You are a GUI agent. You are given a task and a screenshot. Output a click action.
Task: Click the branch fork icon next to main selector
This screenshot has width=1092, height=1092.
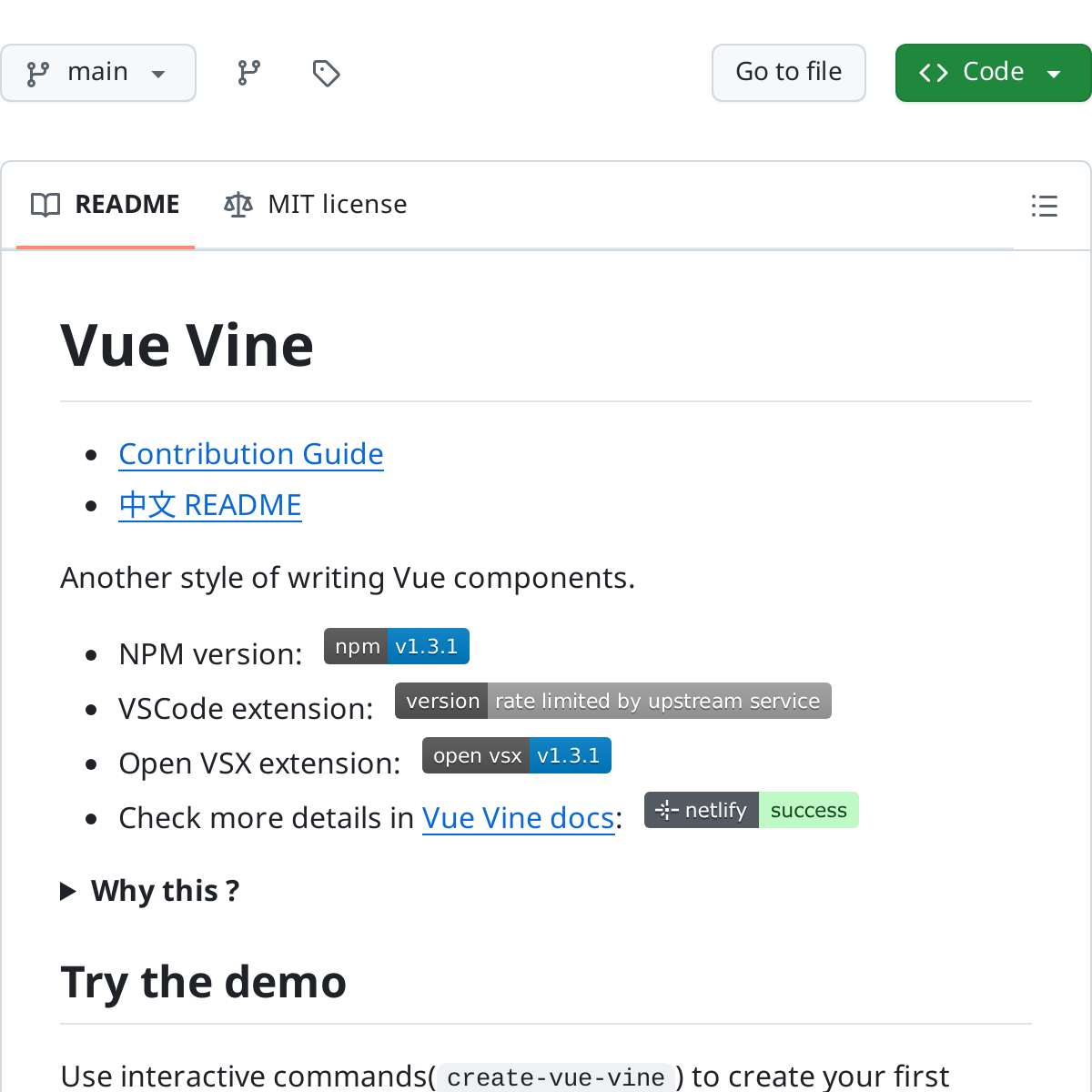(248, 72)
